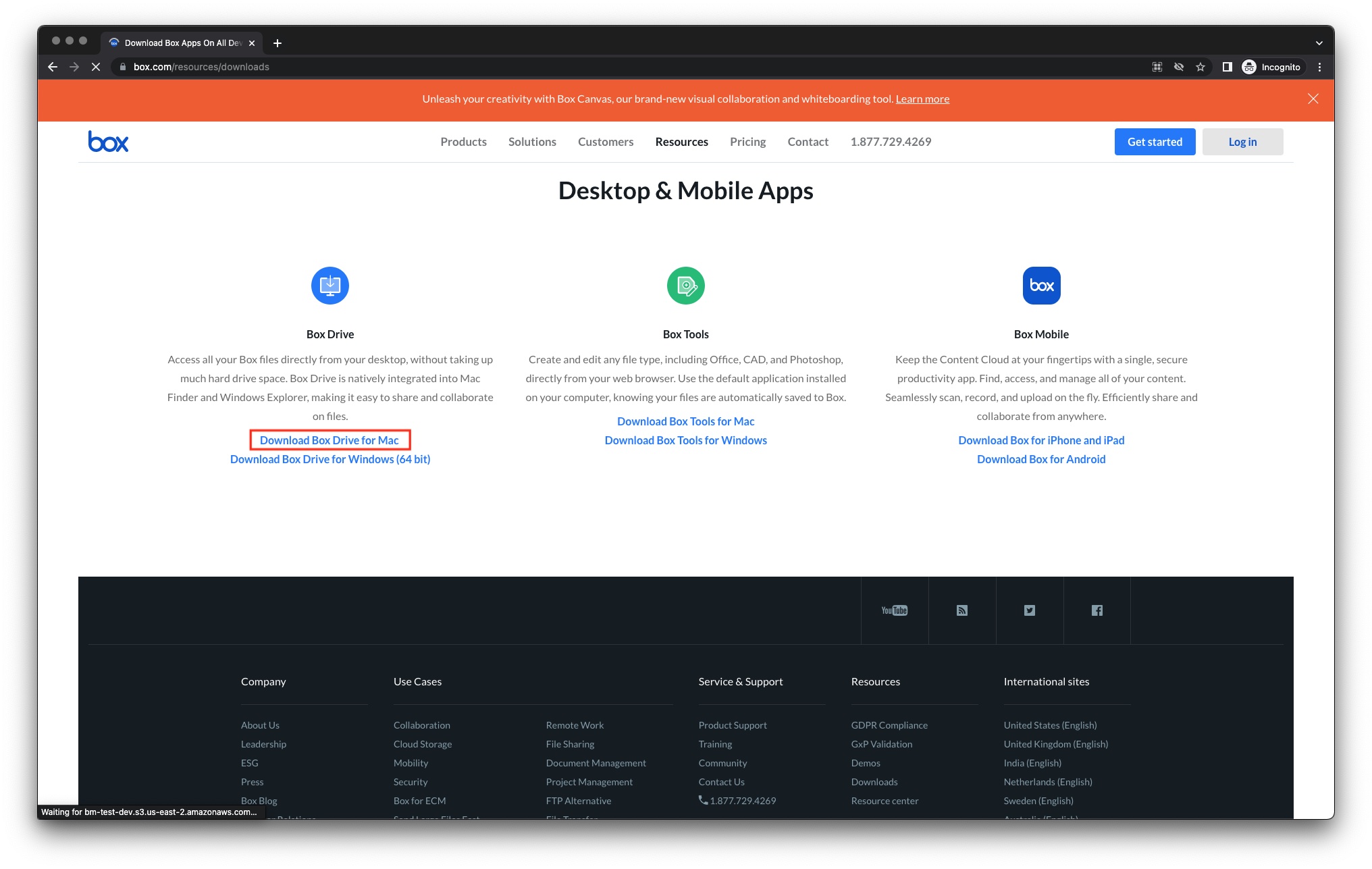1372x869 pixels.
Task: Open a new browser tab
Action: pyautogui.click(x=278, y=43)
